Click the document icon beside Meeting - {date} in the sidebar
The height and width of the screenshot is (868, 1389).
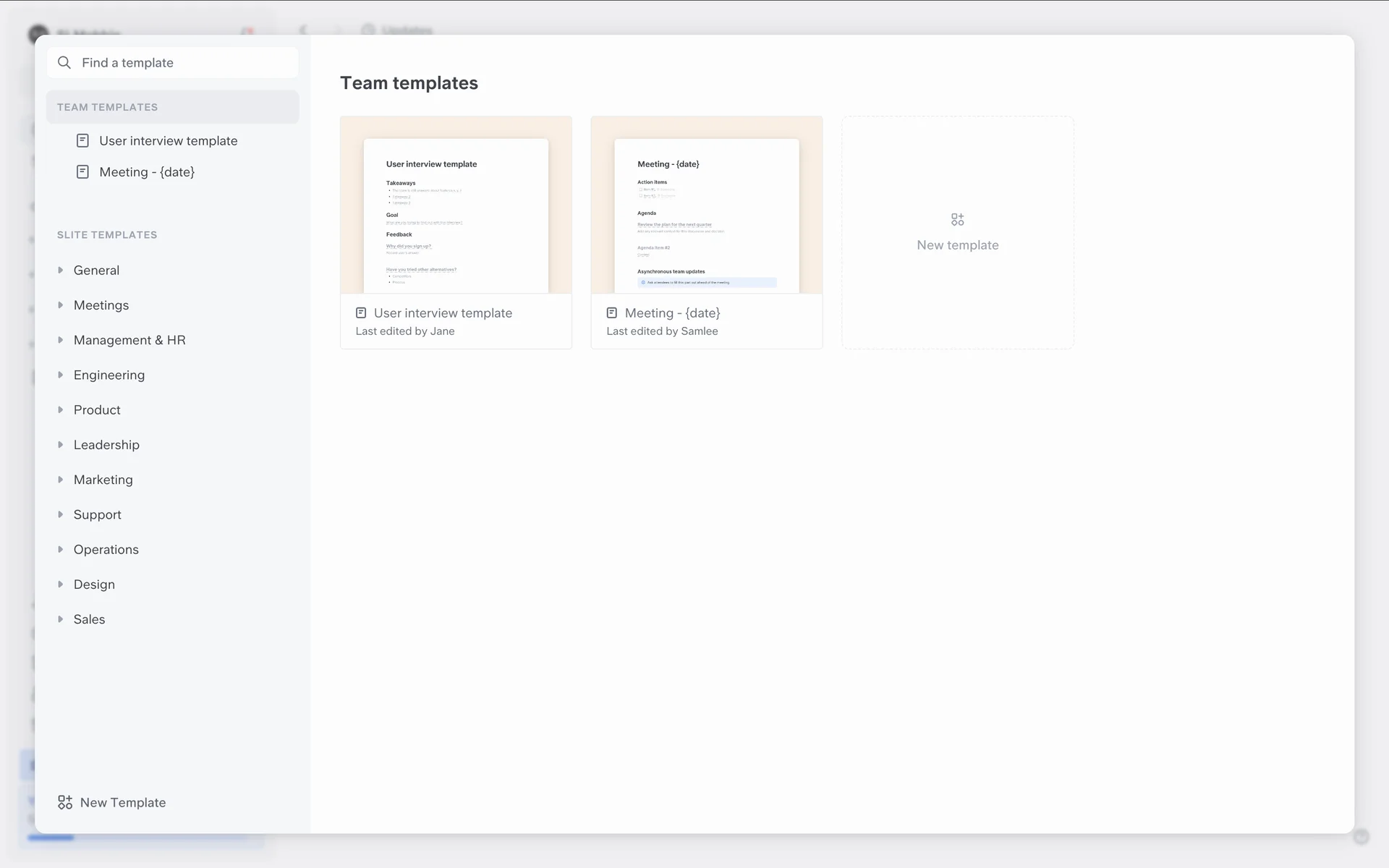tap(82, 172)
